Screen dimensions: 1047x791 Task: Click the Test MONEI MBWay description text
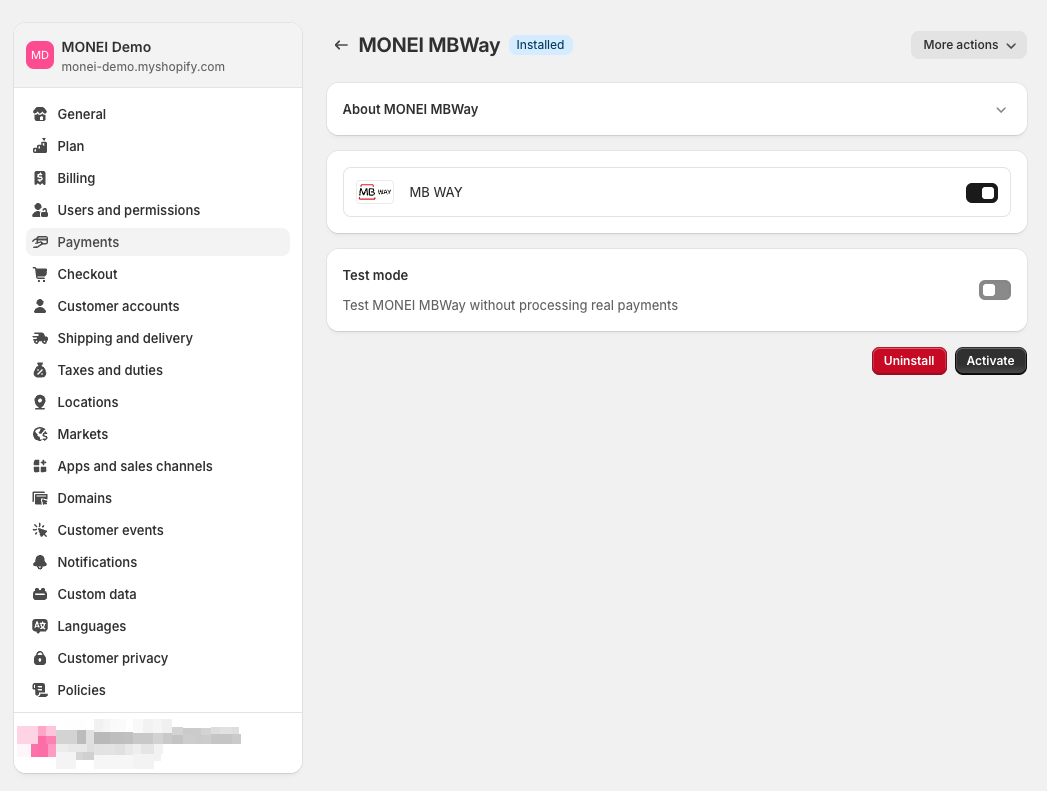[x=510, y=306]
